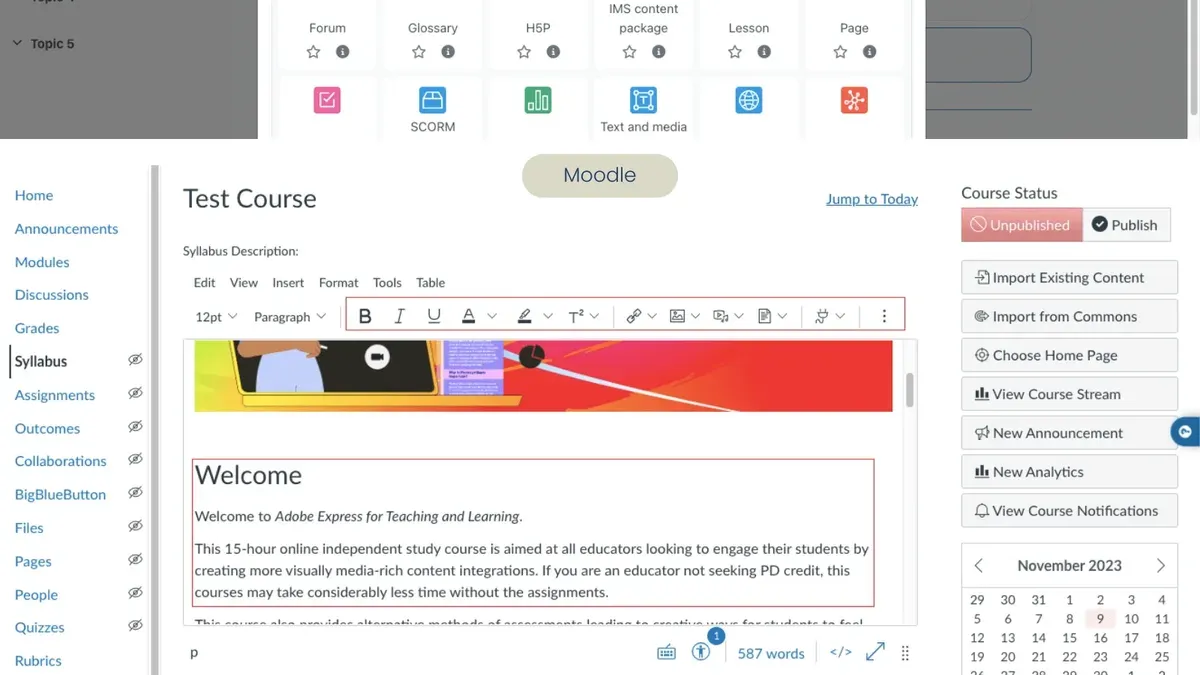The width and height of the screenshot is (1200, 675).
Task: Select the Text and media icon
Action: [x=643, y=100]
